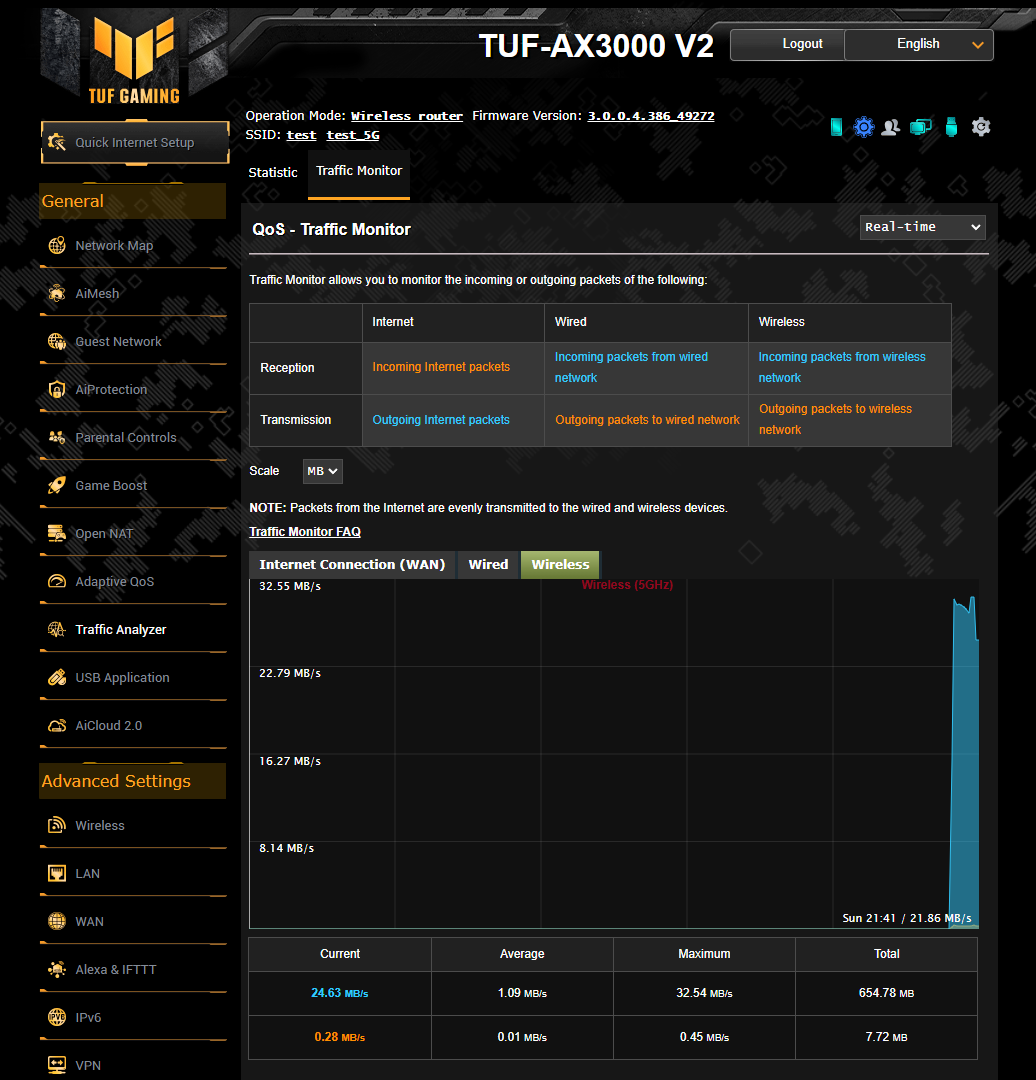Click the Logout button

787,44
